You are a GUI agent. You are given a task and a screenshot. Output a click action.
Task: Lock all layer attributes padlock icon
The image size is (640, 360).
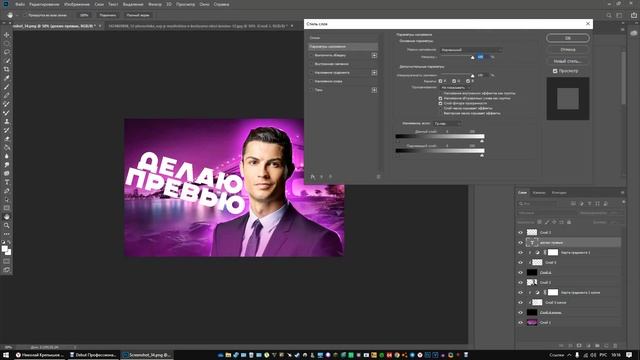[x=569, y=222]
